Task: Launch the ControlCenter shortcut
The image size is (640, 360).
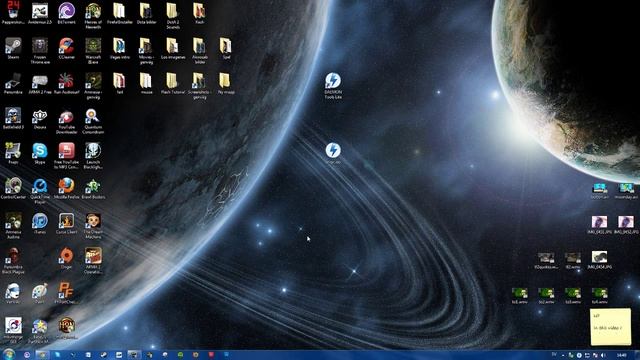Action: pos(13,189)
